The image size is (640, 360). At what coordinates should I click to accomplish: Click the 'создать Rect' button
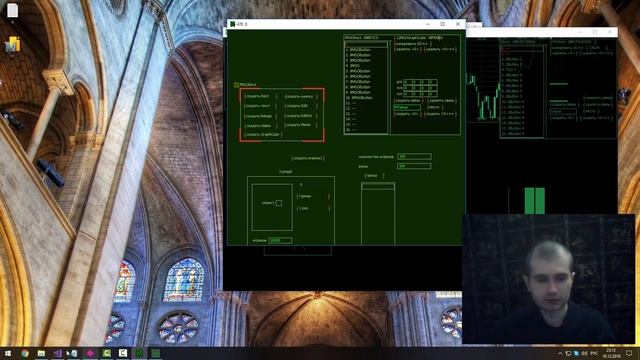click(260, 96)
